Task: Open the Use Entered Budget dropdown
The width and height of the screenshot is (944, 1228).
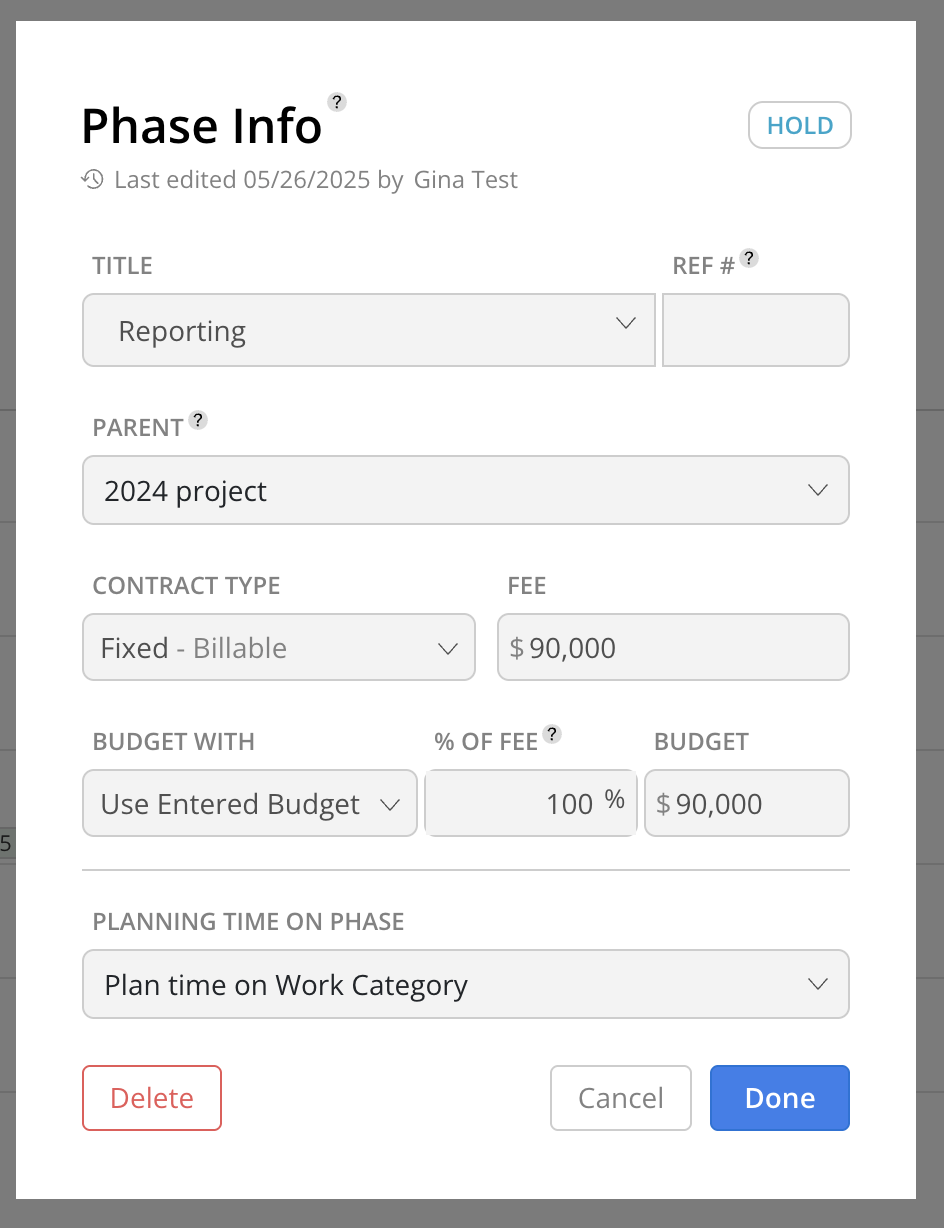Action: coord(250,803)
